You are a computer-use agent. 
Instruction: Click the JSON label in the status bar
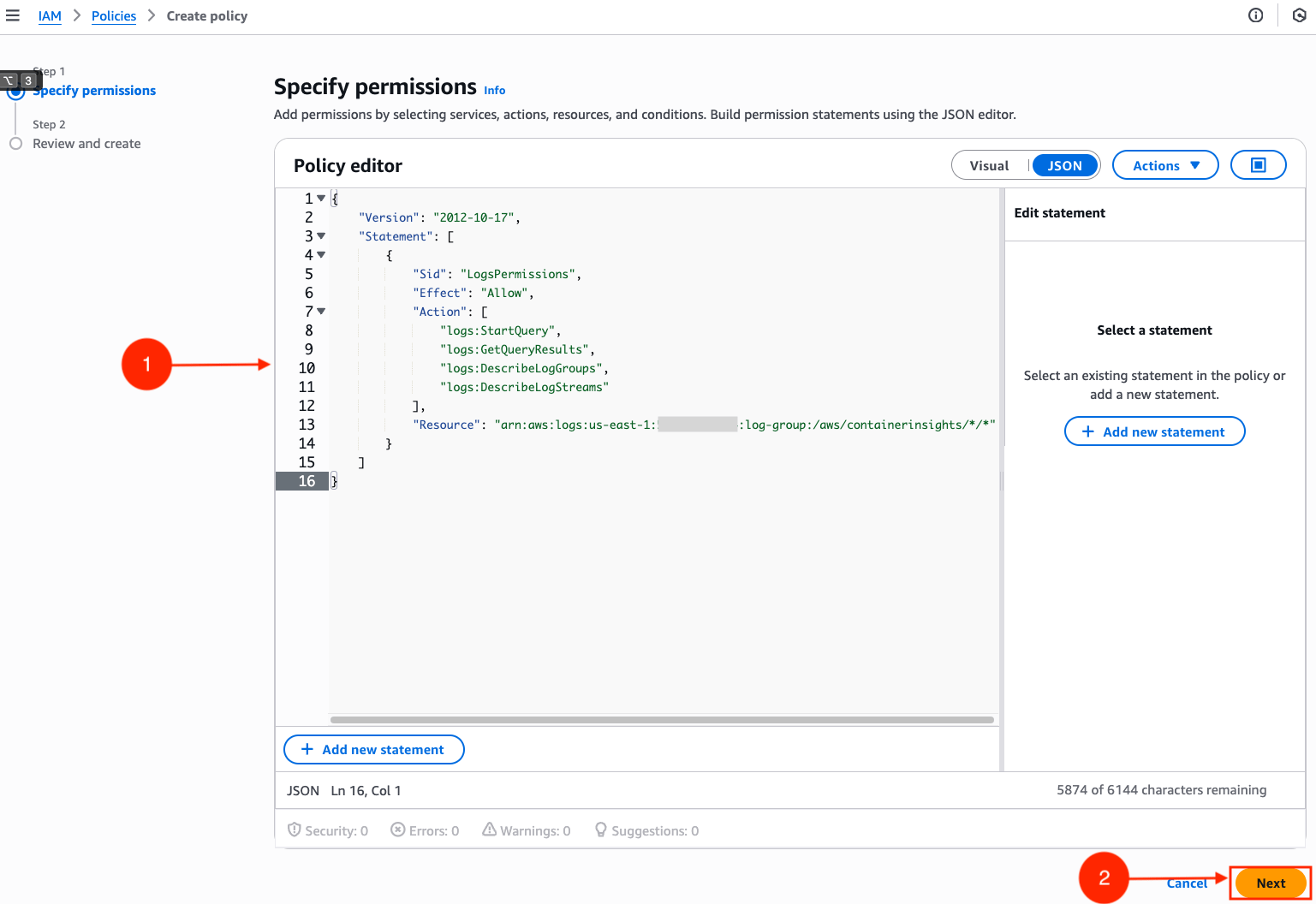303,790
